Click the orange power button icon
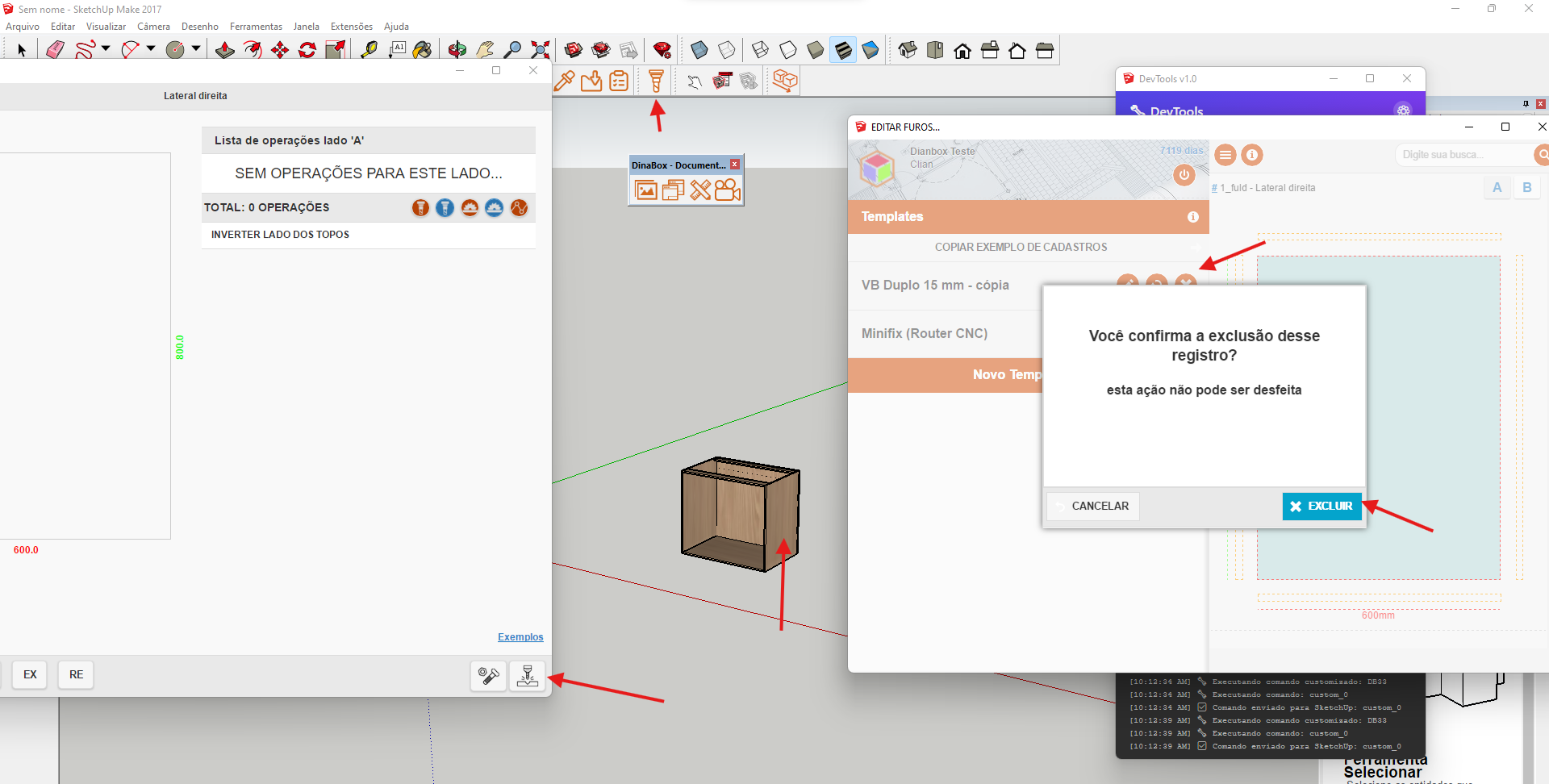Screen dimensions: 1549x784 coord(1184,174)
